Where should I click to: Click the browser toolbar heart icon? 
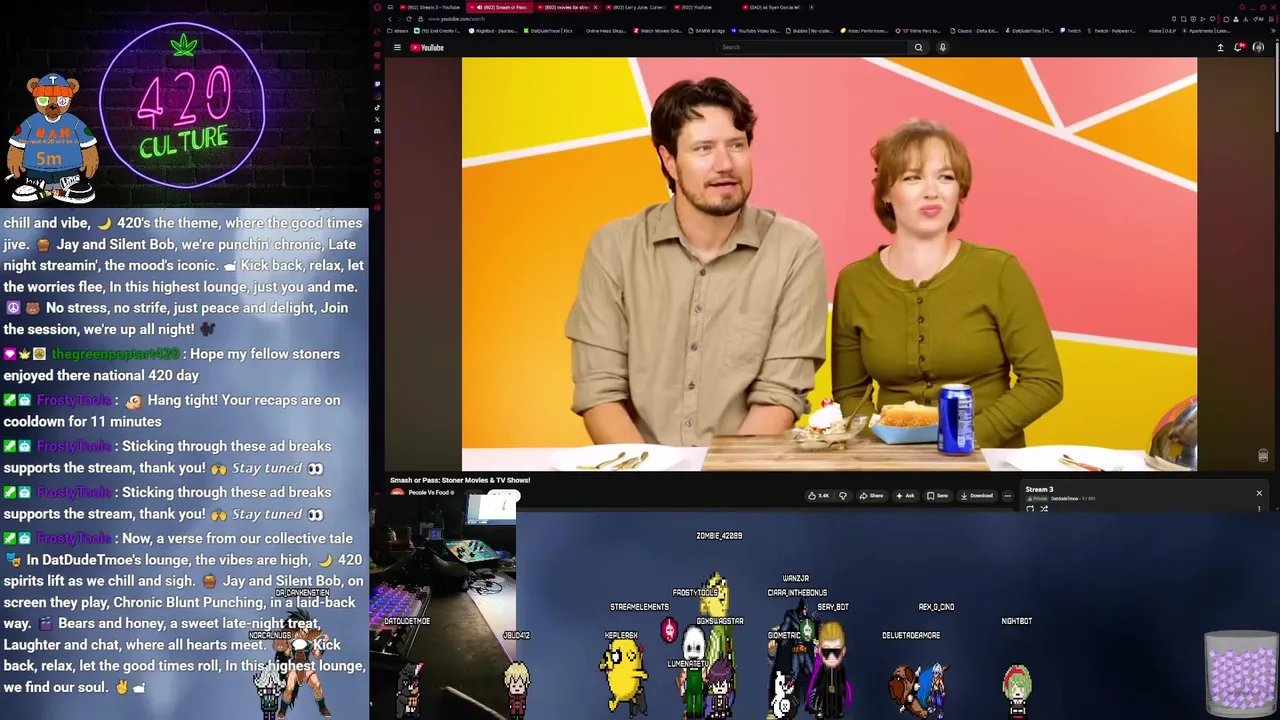pos(1213,19)
